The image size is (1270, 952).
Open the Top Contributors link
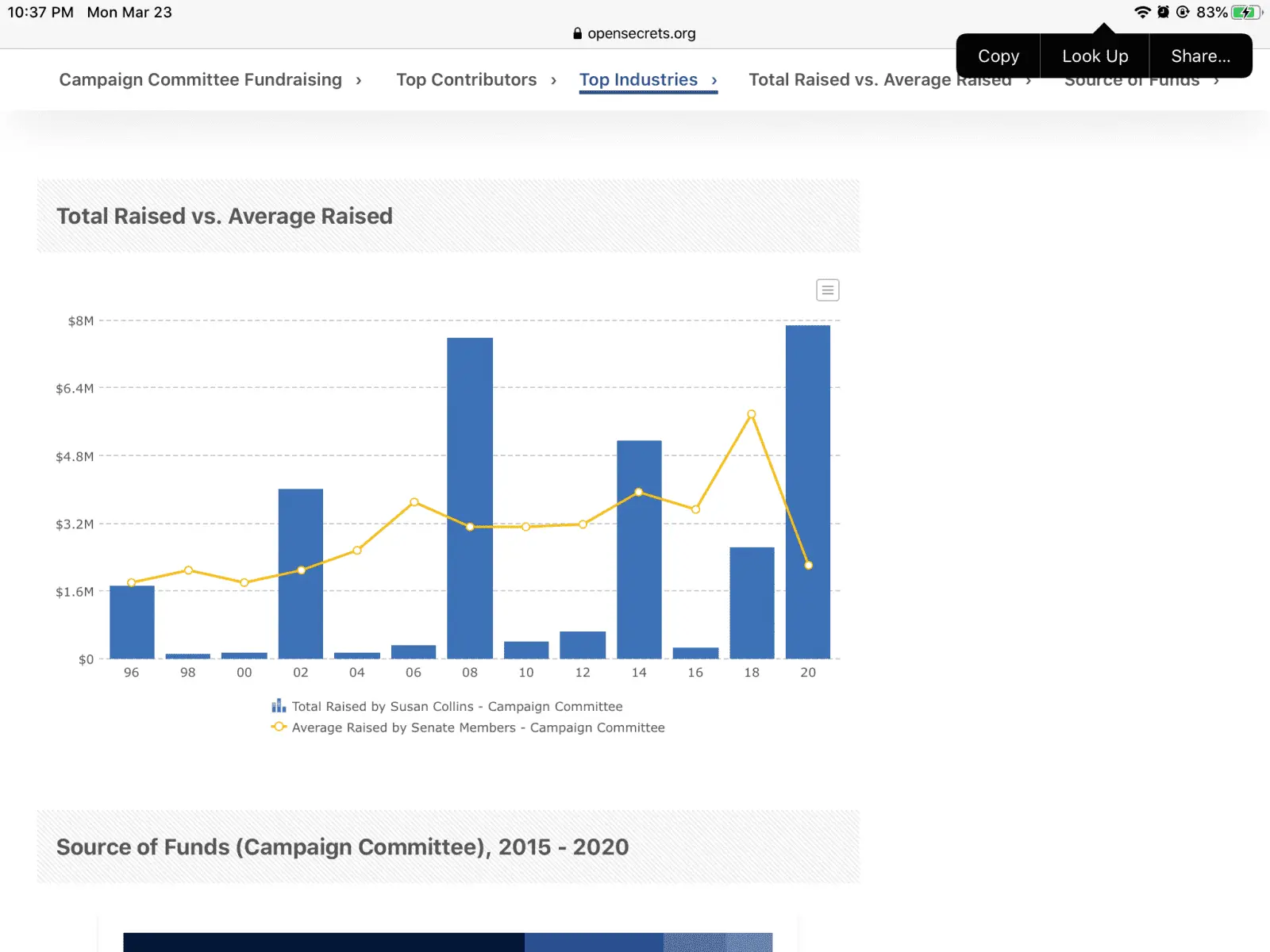[x=466, y=80]
